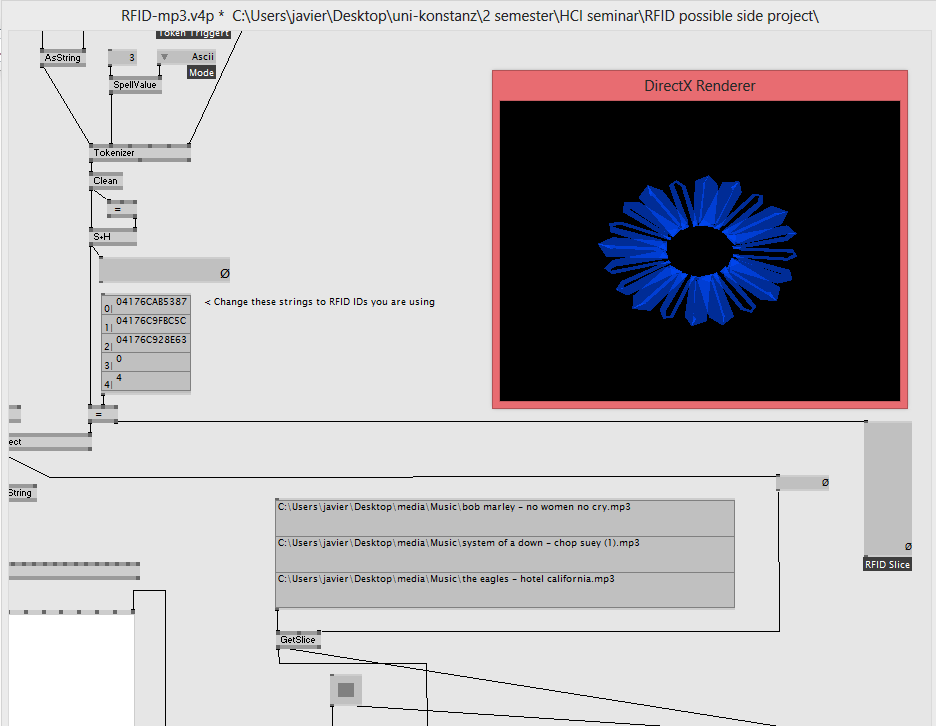Click the tall IOBox above RFID Slice
Viewport: 936px width, 726px height.
coord(888,488)
